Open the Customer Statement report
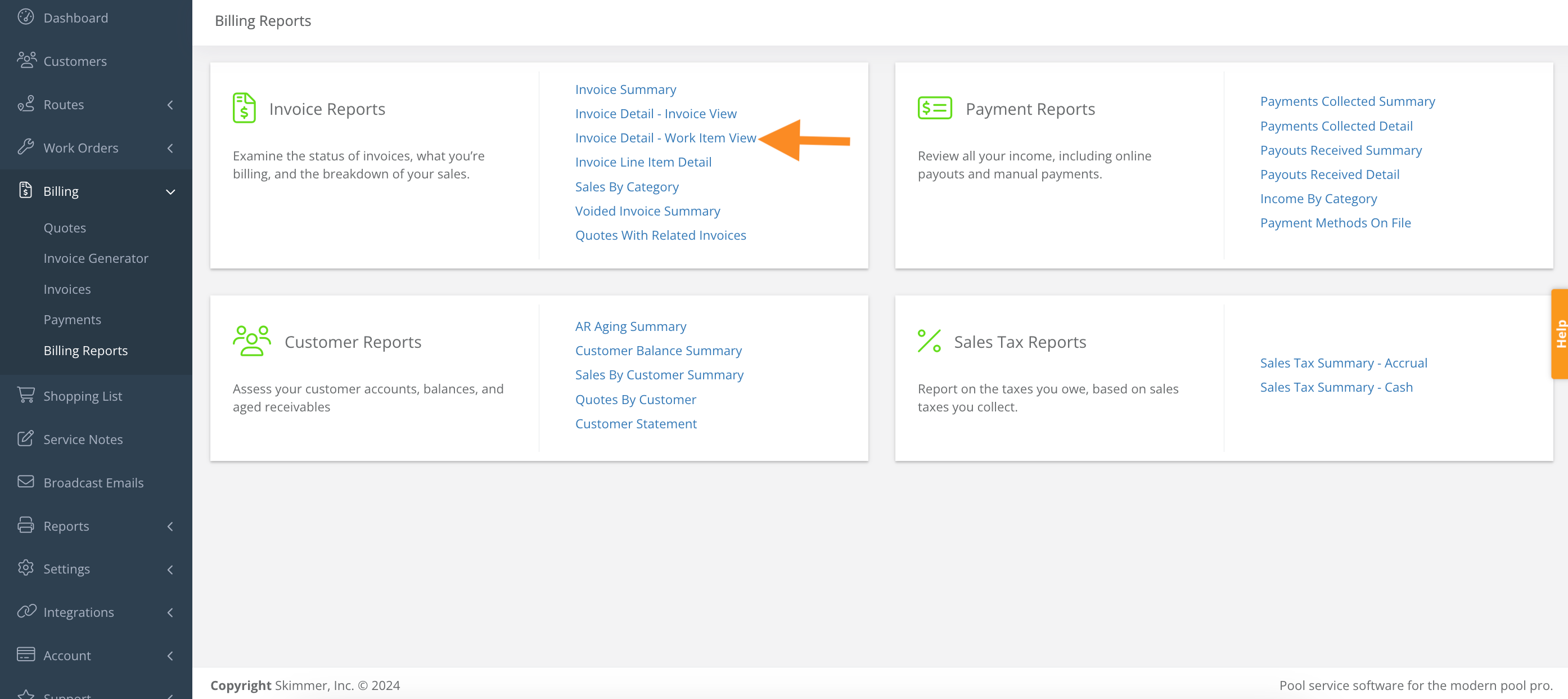This screenshot has width=1568, height=699. (x=636, y=424)
